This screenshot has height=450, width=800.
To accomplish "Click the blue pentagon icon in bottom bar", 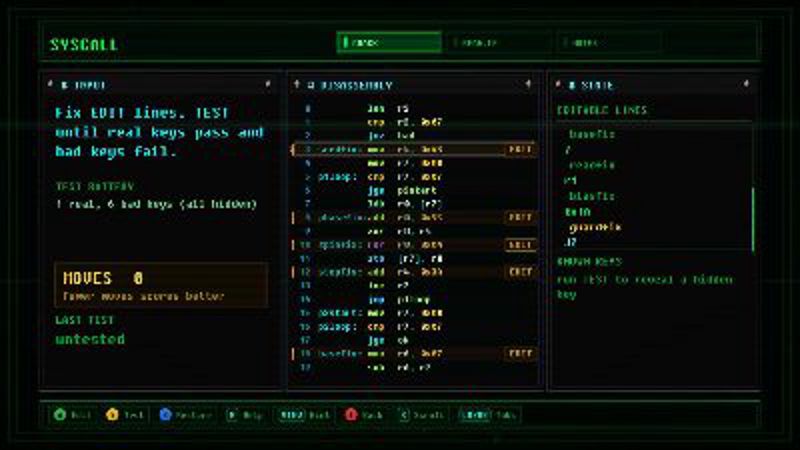I will (165, 414).
